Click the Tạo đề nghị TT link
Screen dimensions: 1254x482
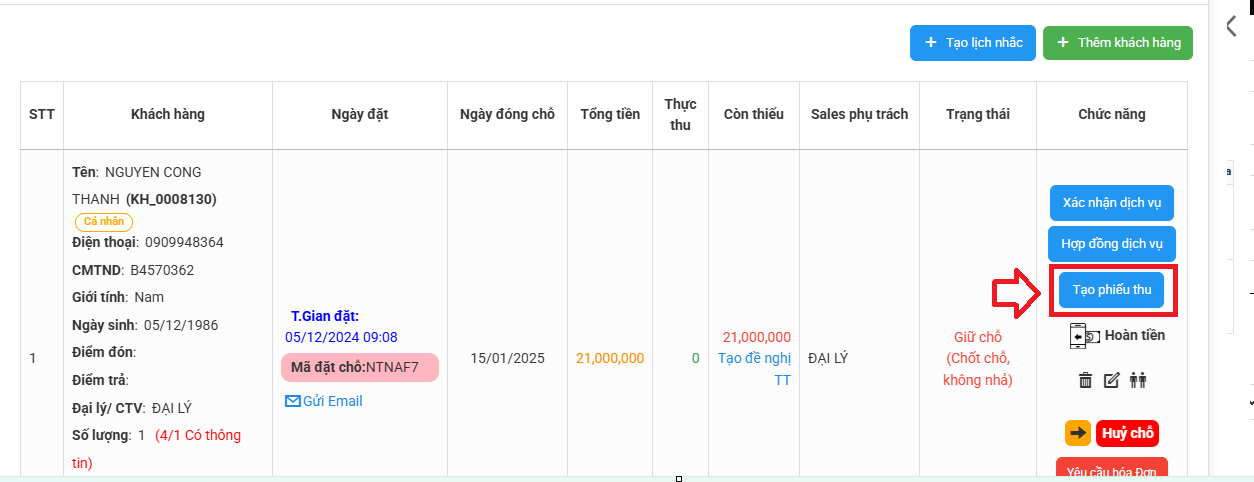[x=757, y=369]
